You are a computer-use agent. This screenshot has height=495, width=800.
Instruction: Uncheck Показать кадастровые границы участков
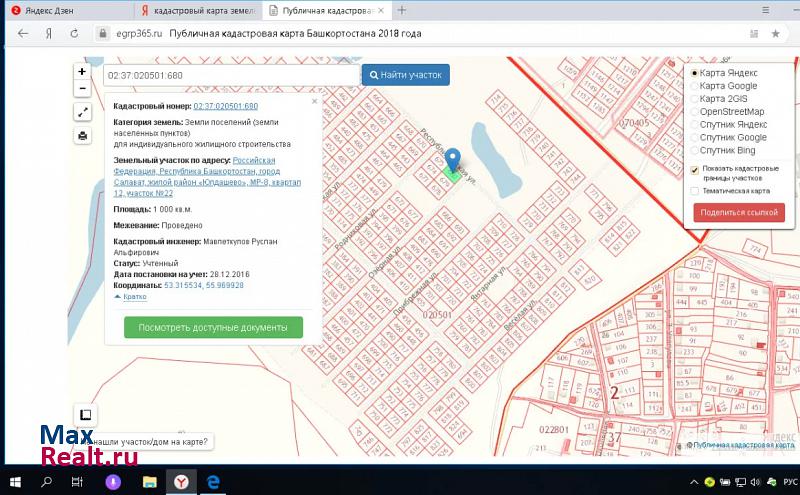click(x=695, y=169)
